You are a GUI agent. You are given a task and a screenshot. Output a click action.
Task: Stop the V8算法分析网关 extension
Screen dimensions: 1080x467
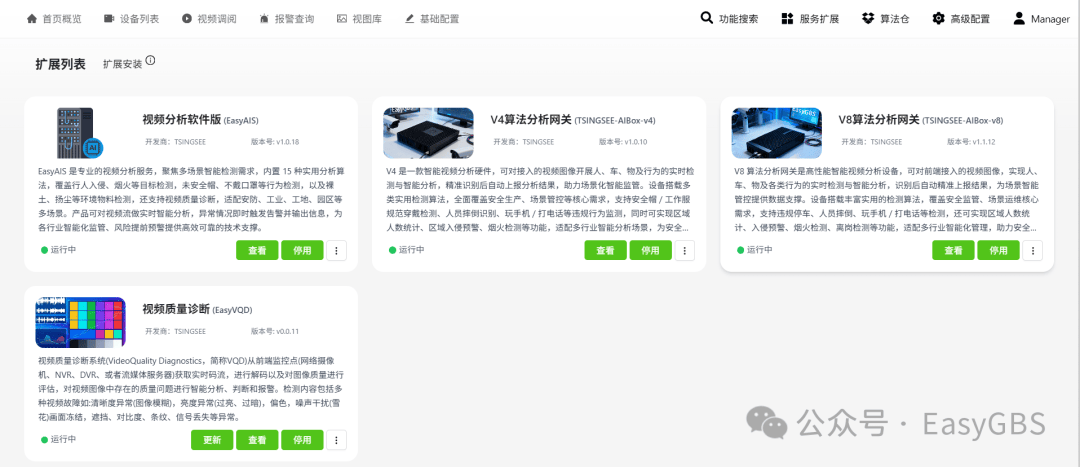point(998,250)
